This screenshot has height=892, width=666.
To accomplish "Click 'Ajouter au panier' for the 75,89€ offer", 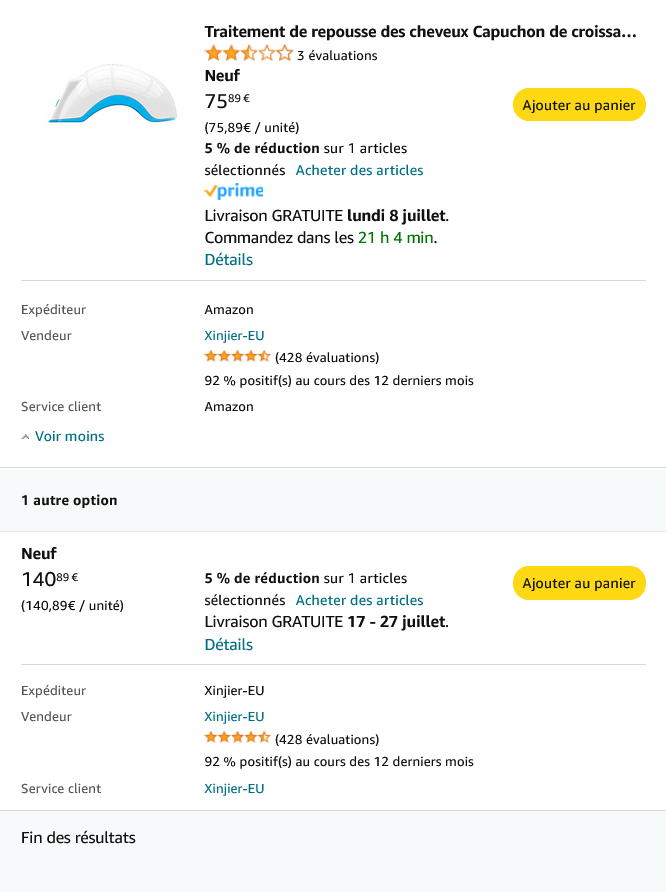I will (x=578, y=104).
